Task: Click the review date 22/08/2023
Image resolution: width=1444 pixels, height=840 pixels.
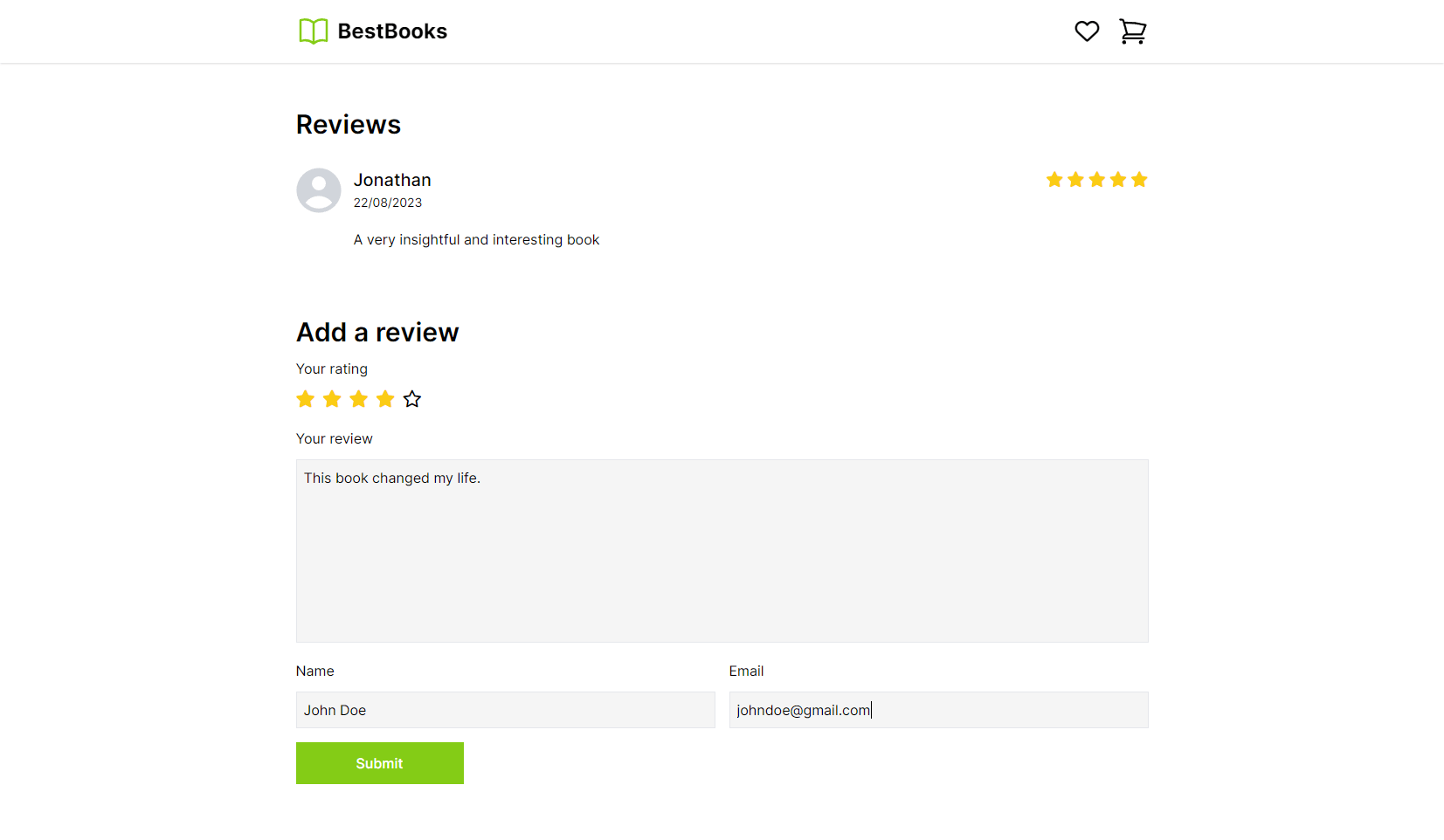Action: point(388,203)
